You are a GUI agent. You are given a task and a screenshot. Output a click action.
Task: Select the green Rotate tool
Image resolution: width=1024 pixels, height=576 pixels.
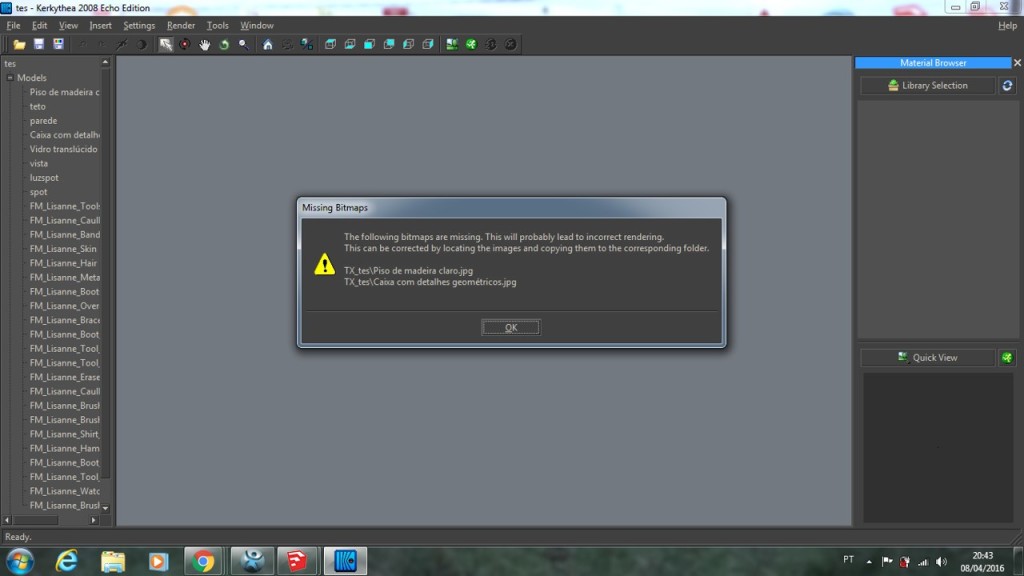pos(224,44)
